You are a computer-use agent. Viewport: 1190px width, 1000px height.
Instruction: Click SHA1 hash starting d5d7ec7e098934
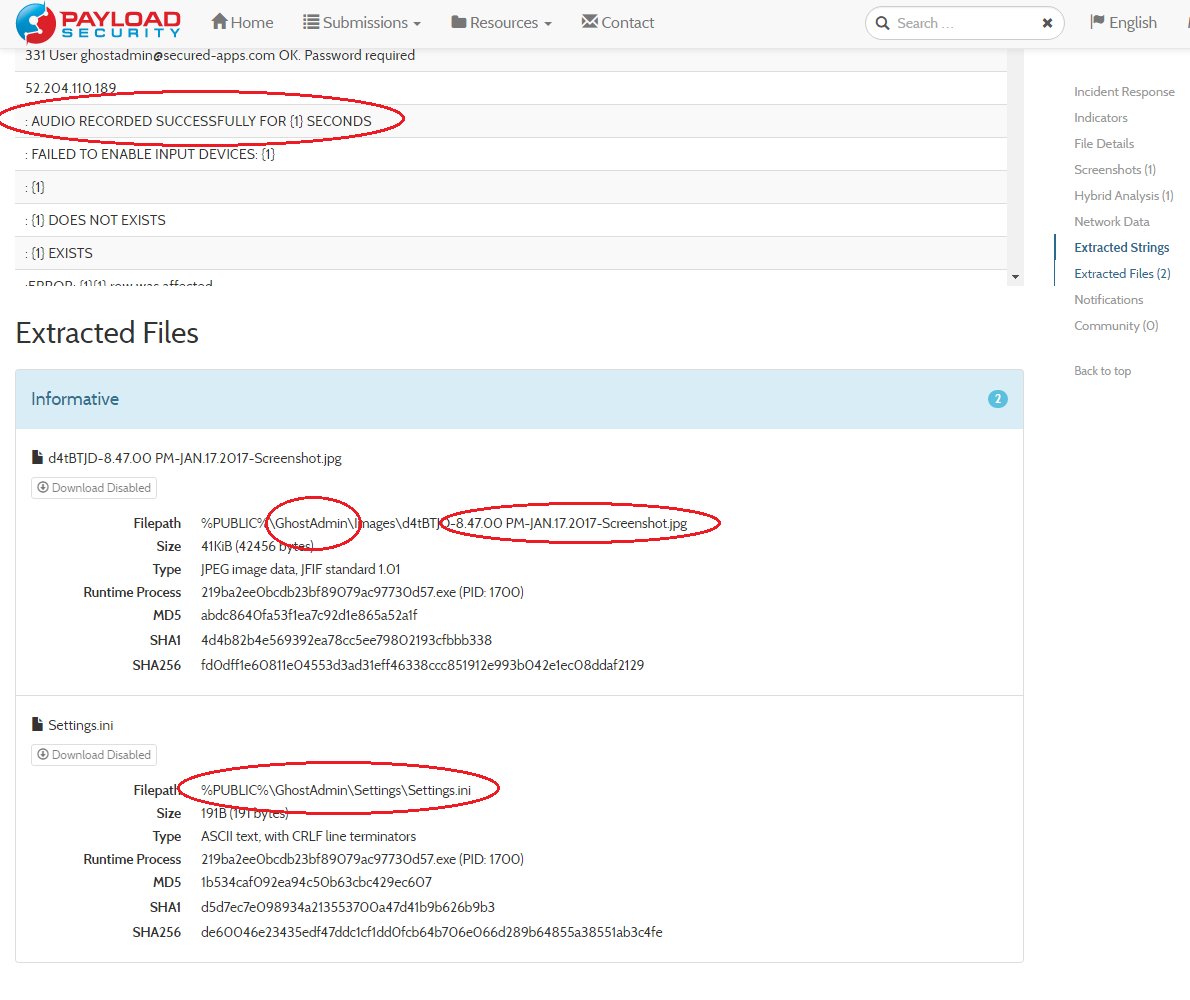tap(348, 907)
